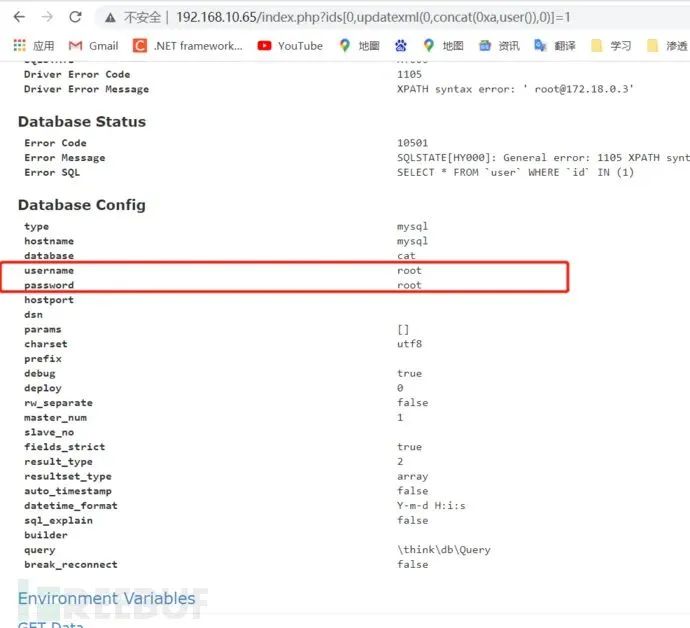Click the hostport label

[x=49, y=300]
